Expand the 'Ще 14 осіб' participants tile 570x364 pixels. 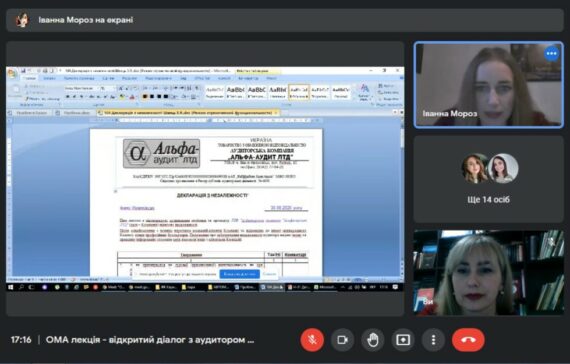(489, 179)
